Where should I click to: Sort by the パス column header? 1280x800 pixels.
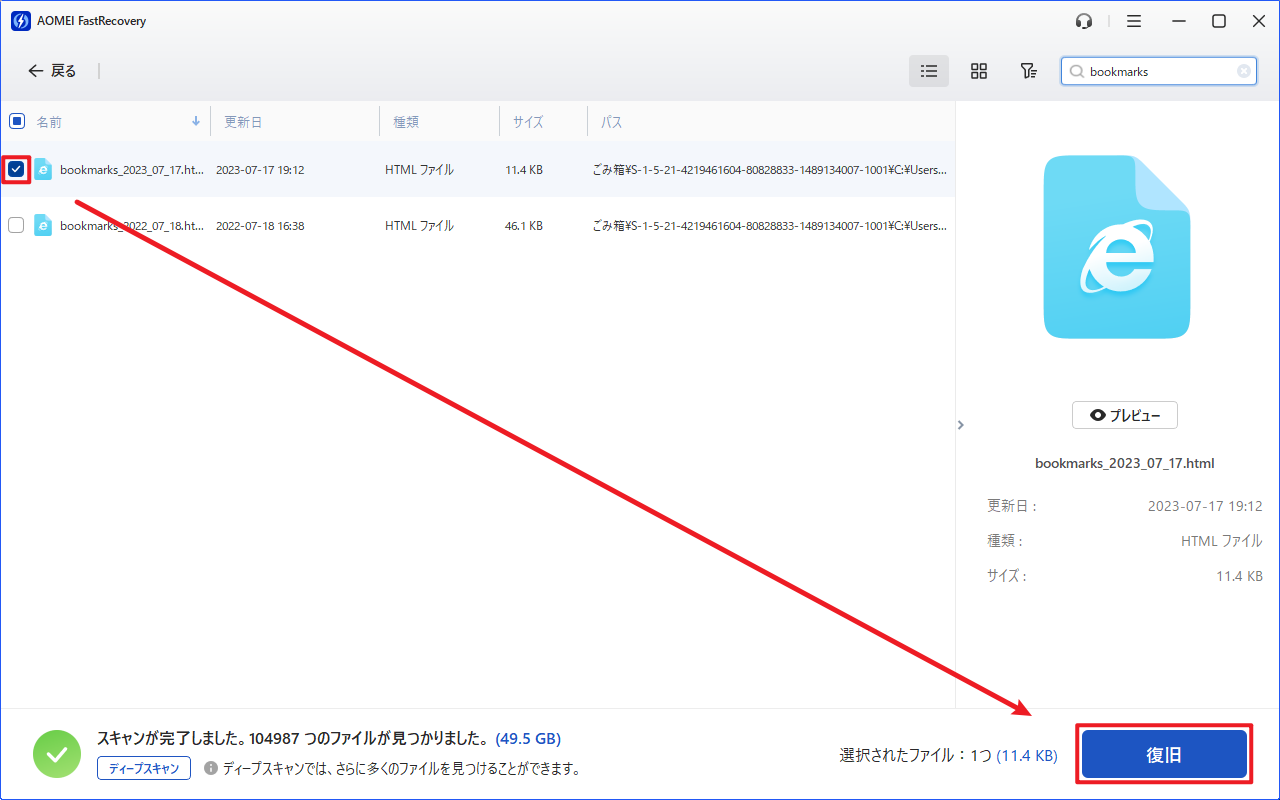(x=611, y=122)
